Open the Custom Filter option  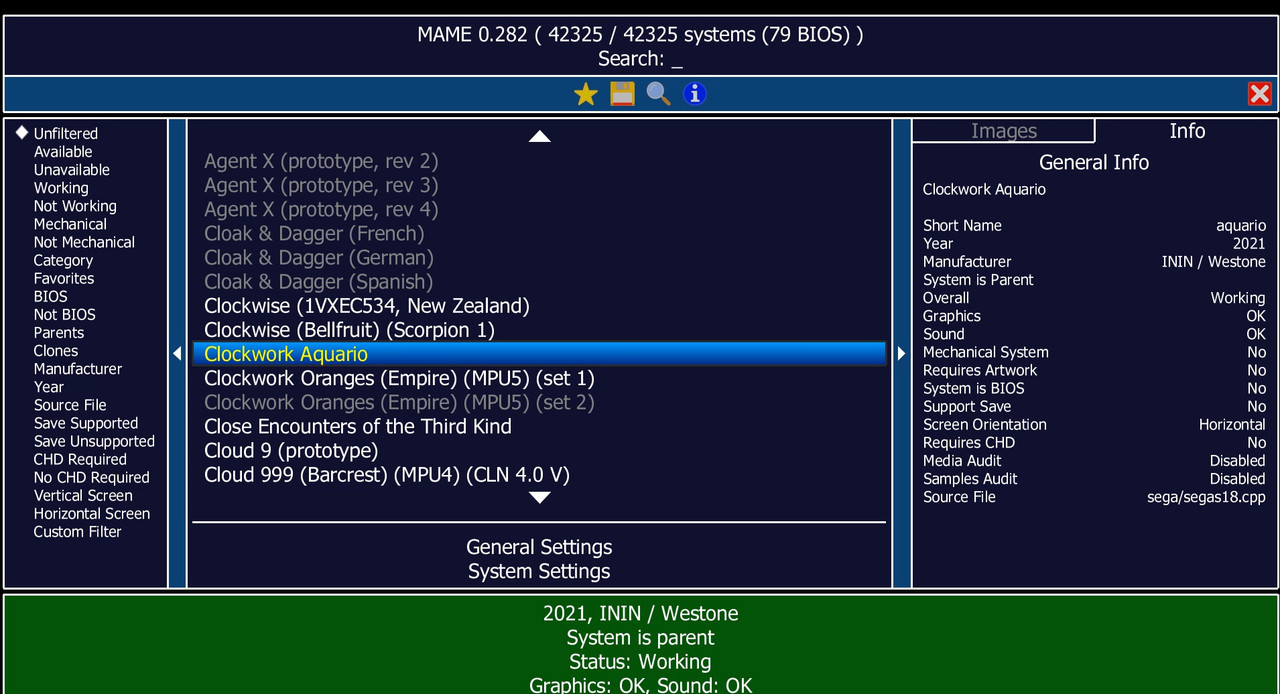point(77,532)
